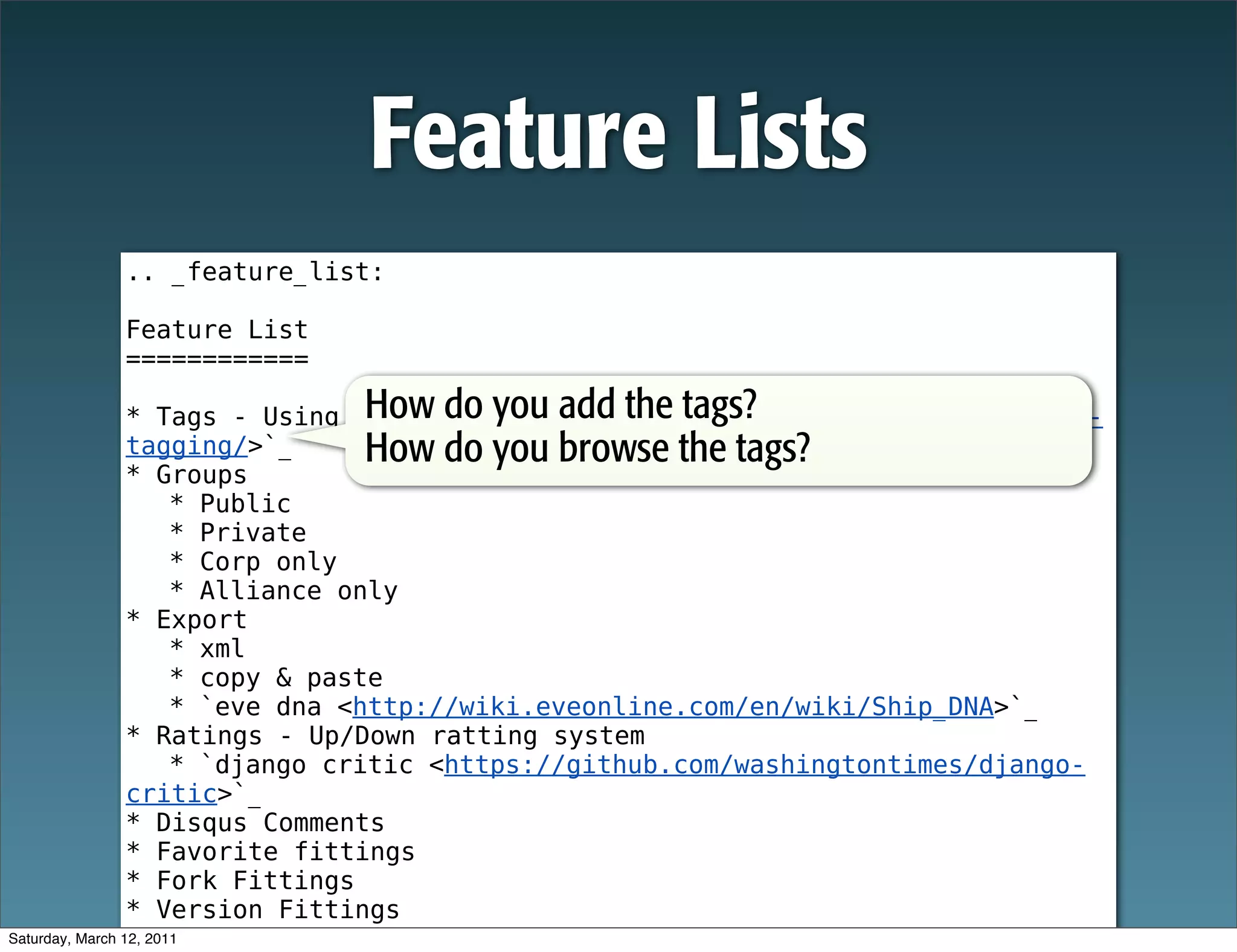Select the '* copy & paste' sub-item

[277, 678]
